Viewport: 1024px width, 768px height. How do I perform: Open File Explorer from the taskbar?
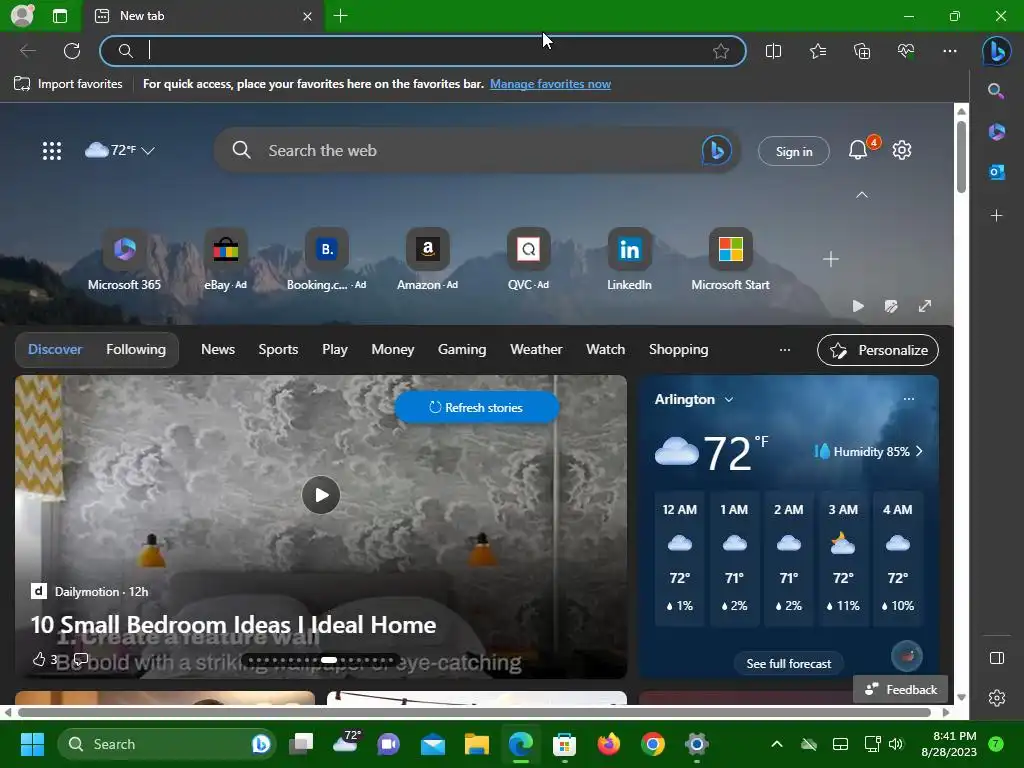click(x=477, y=744)
